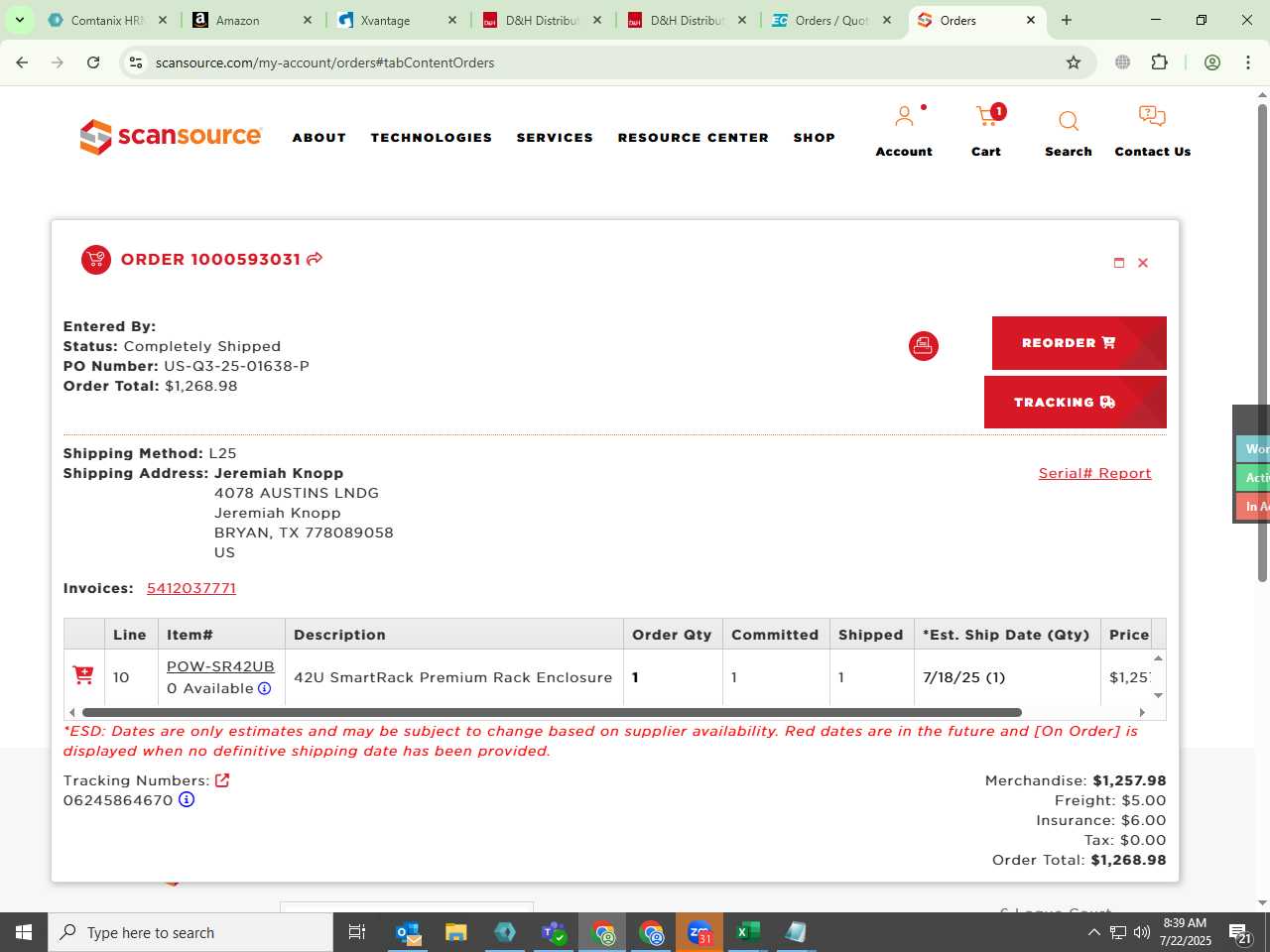1270x952 pixels.
Task: Open item POW-SR42UB link
Action: tap(220, 666)
